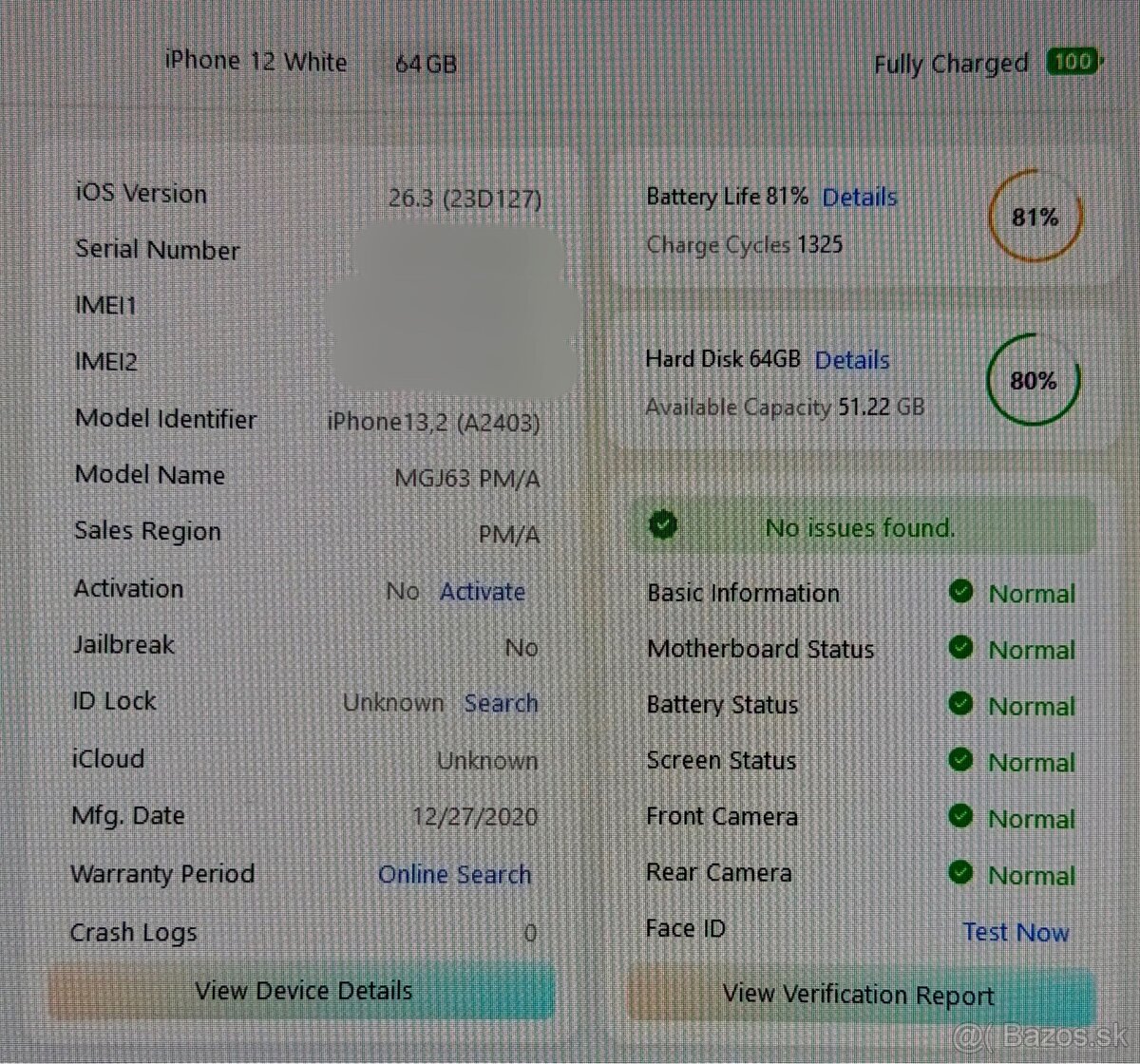Click the Basic Information green check icon
This screenshot has width=1140, height=1064.
tap(960, 592)
